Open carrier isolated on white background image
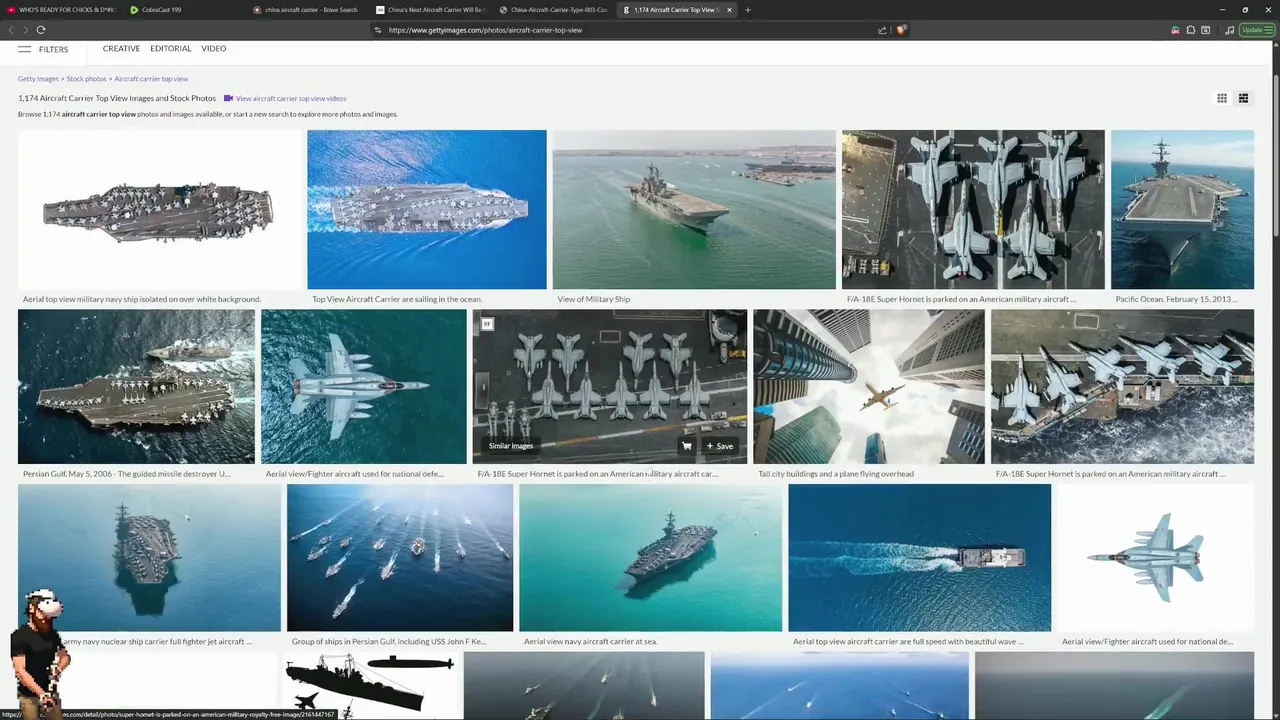This screenshot has width=1280, height=720. pos(159,209)
